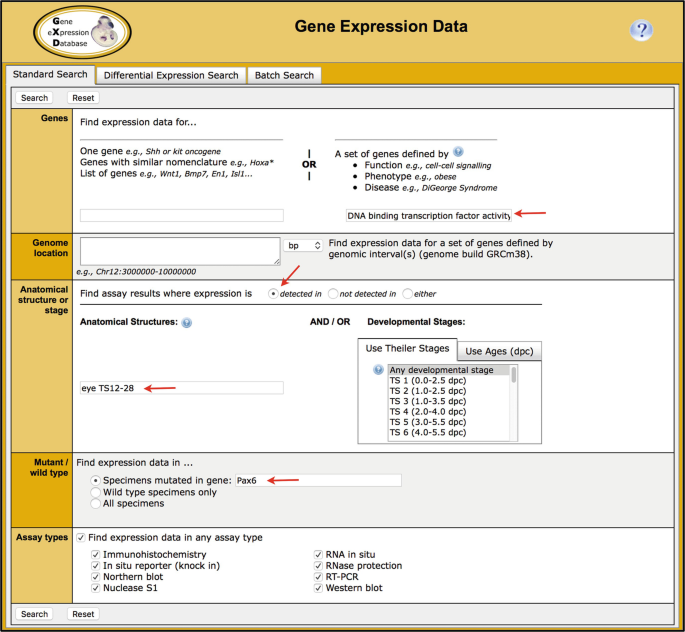Click help icon next to Anatomical Structures
The width and height of the screenshot is (685, 632).
(187, 322)
